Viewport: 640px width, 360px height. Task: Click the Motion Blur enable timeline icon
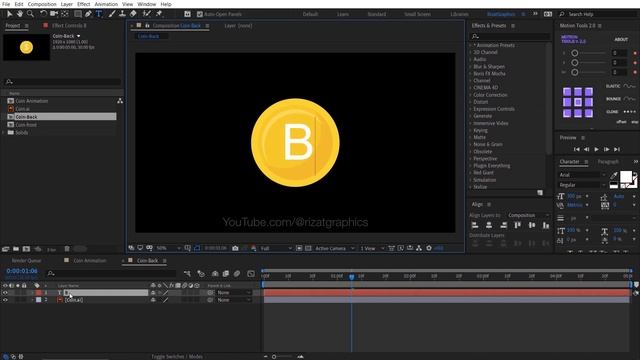click(x=237, y=274)
